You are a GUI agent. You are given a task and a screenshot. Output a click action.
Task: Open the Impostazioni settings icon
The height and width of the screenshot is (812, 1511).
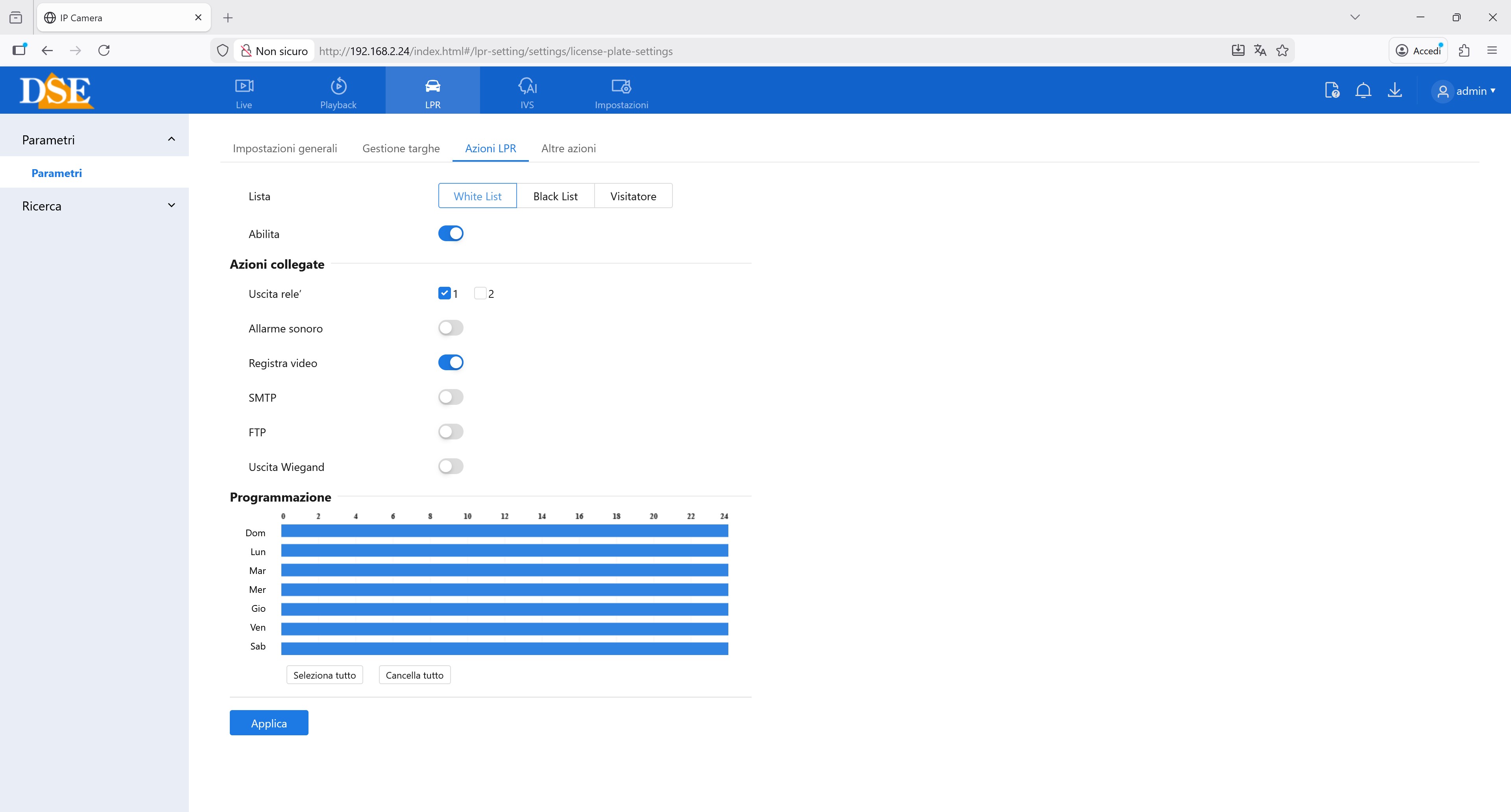click(x=621, y=87)
